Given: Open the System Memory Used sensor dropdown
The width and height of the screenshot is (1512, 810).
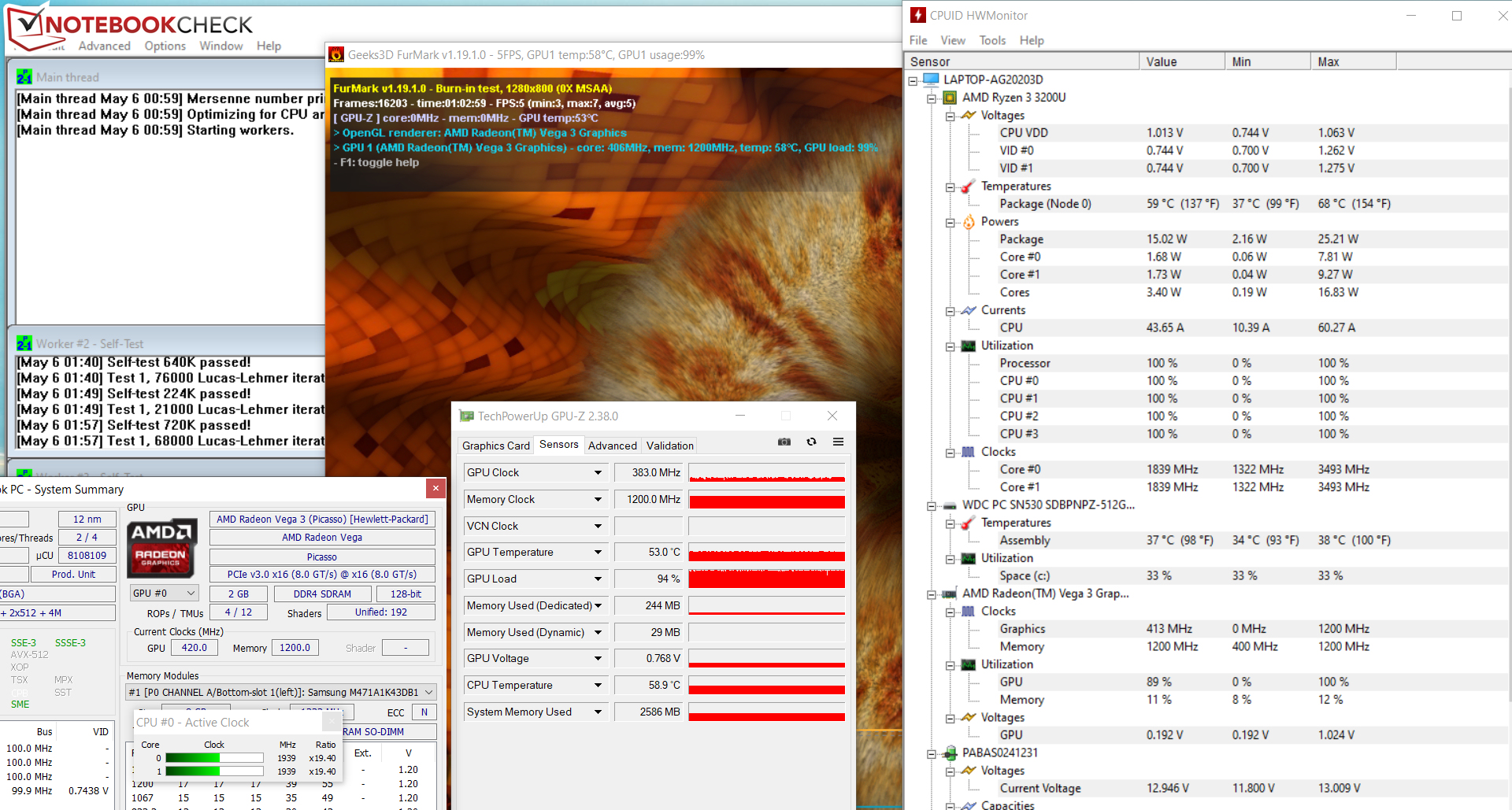Looking at the screenshot, I should 598,712.
